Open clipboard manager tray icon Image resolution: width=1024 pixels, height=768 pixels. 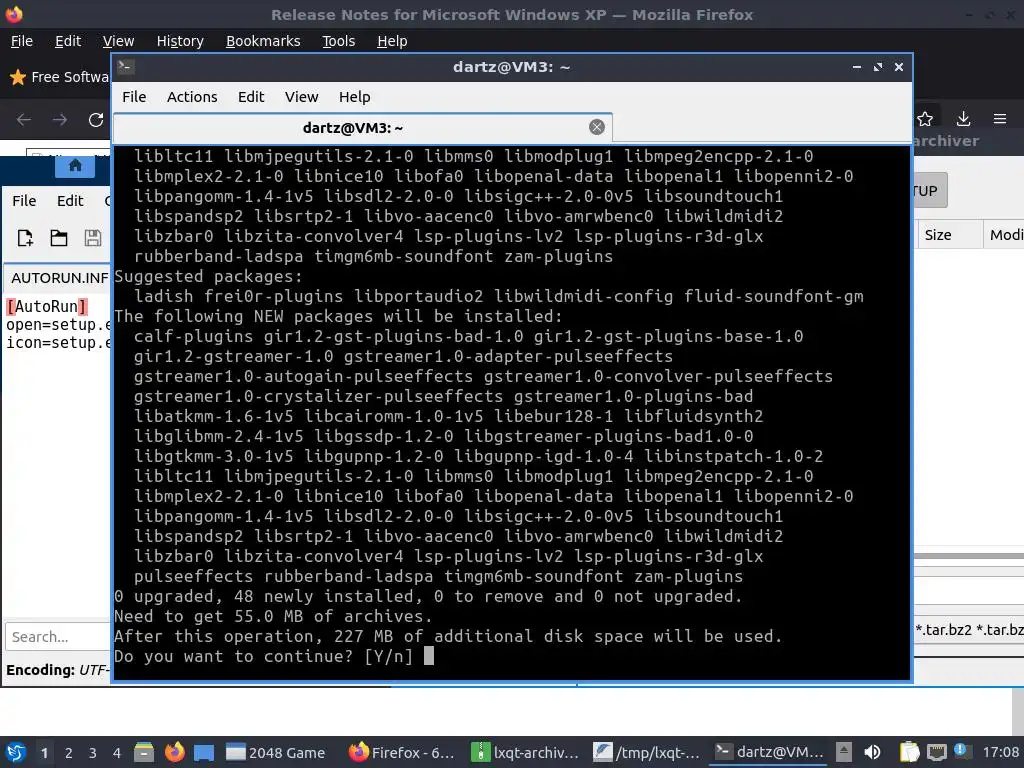coord(908,752)
